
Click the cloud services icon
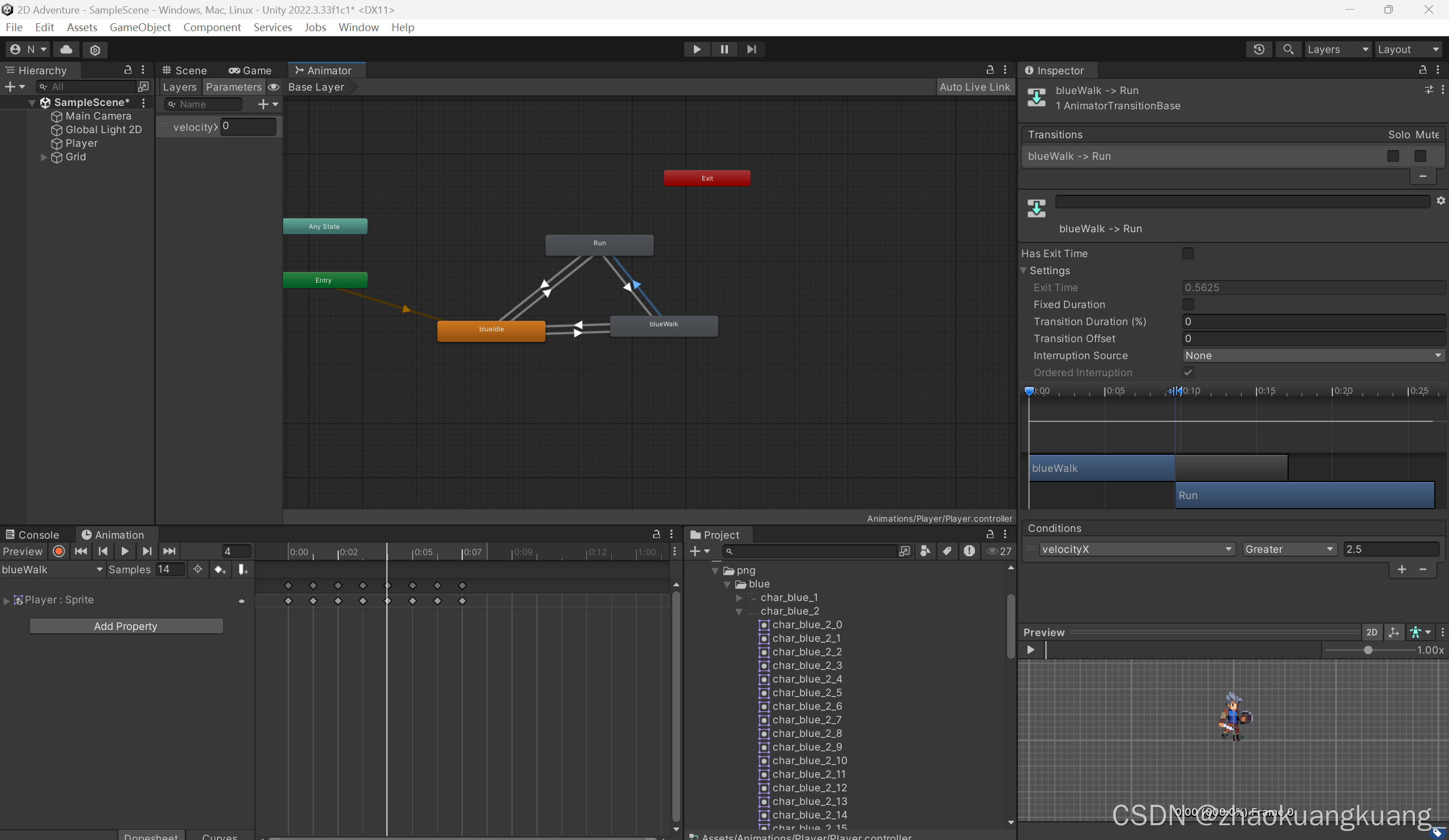(x=66, y=49)
